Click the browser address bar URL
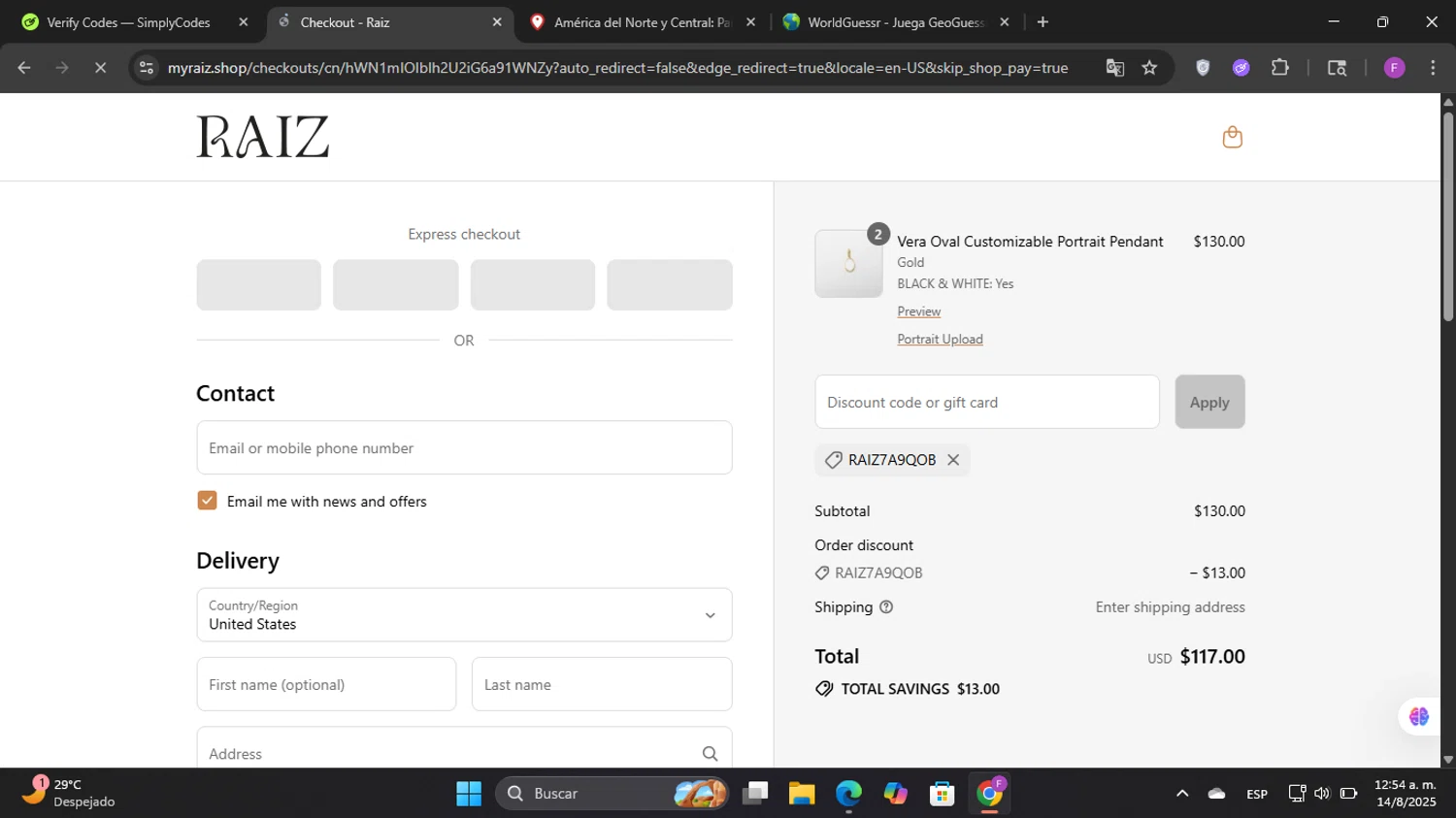 pyautogui.click(x=617, y=68)
